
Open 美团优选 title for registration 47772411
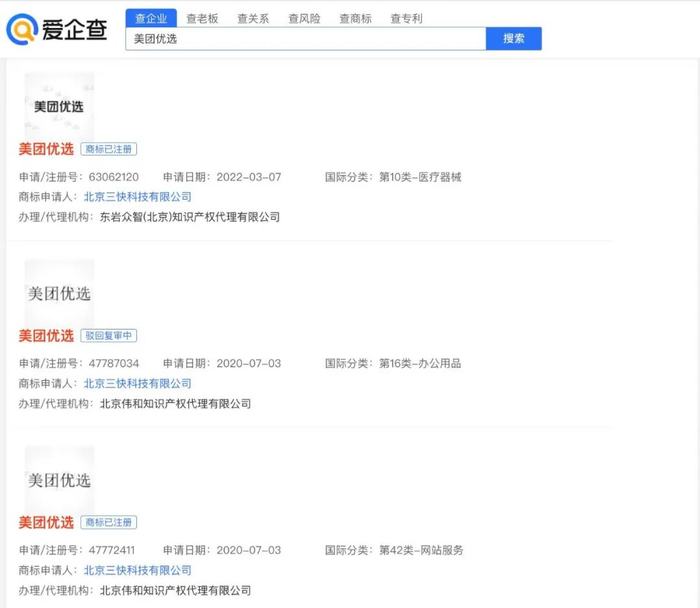46,523
